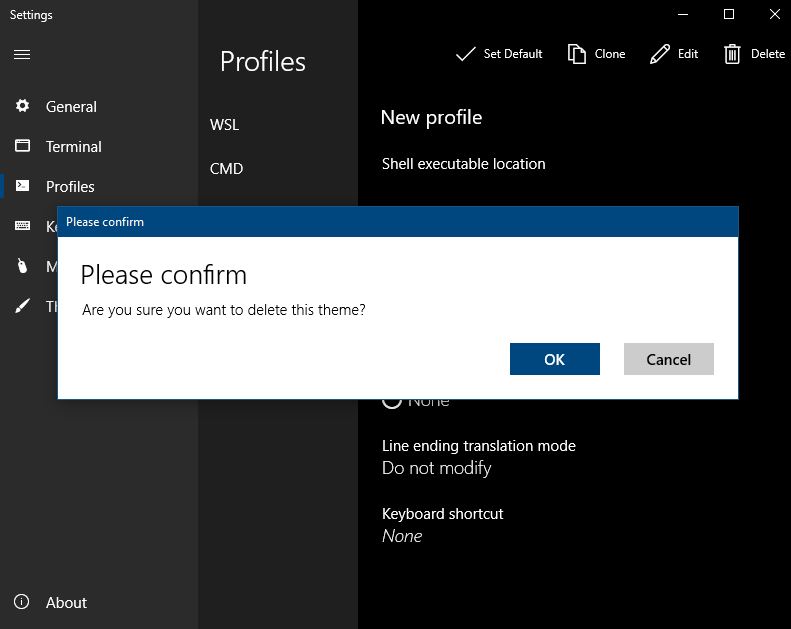Click the 'New profile' heading
Viewport: 791px width, 629px height.
[x=431, y=118]
